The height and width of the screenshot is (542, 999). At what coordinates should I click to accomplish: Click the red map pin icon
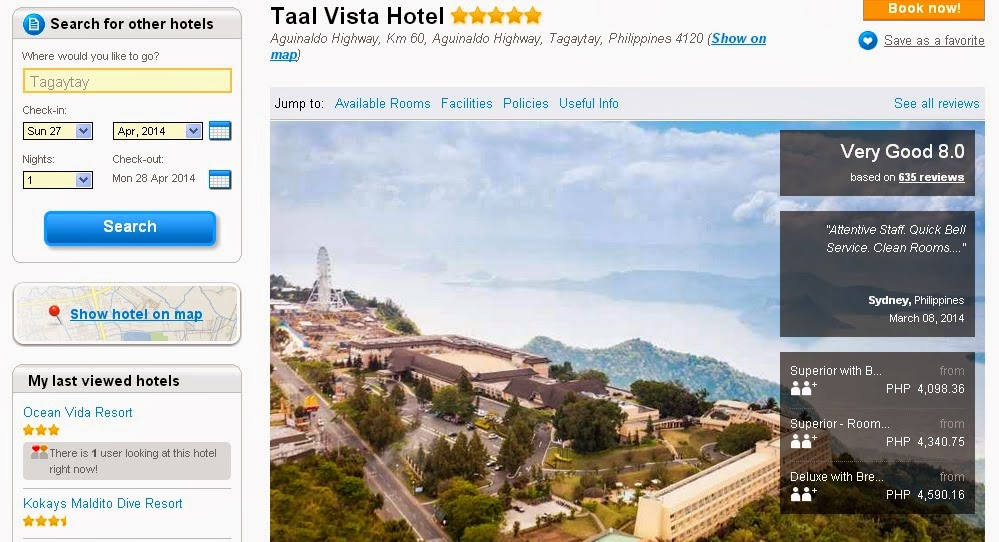55,313
